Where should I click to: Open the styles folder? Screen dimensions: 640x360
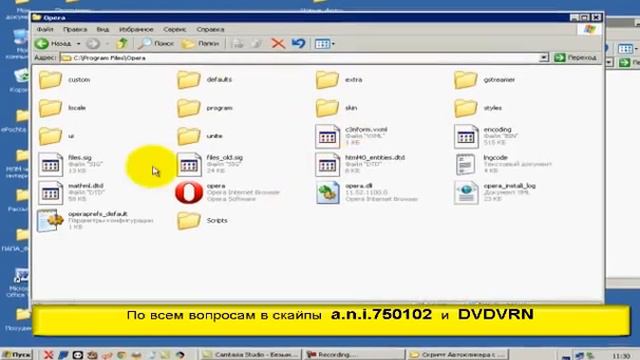click(466, 108)
